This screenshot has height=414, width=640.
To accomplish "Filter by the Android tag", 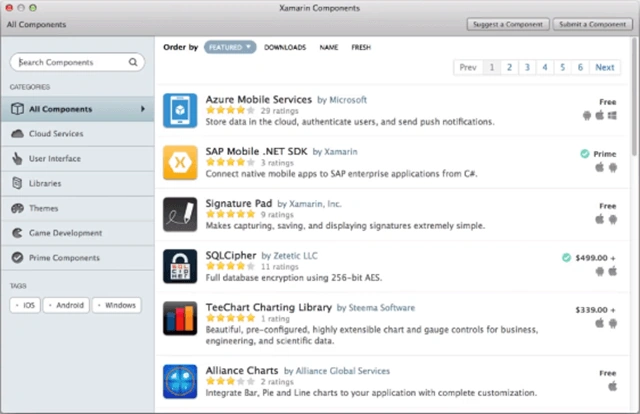I will coord(66,305).
